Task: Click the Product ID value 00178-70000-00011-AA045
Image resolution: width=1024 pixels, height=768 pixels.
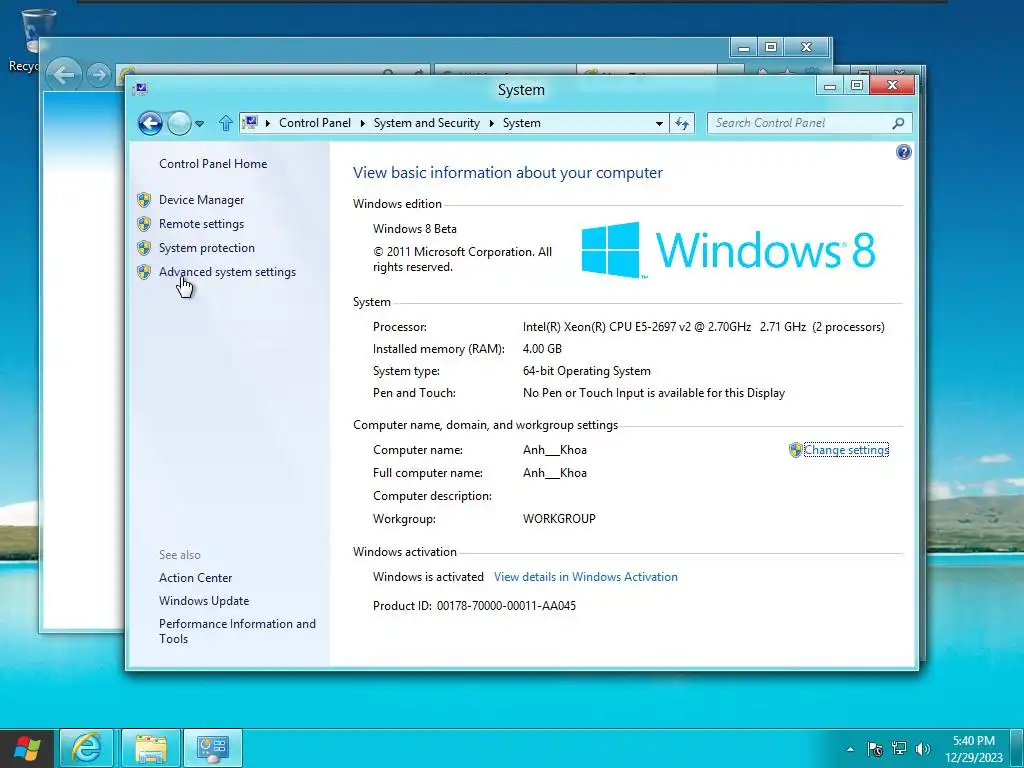Action: pyautogui.click(x=506, y=606)
